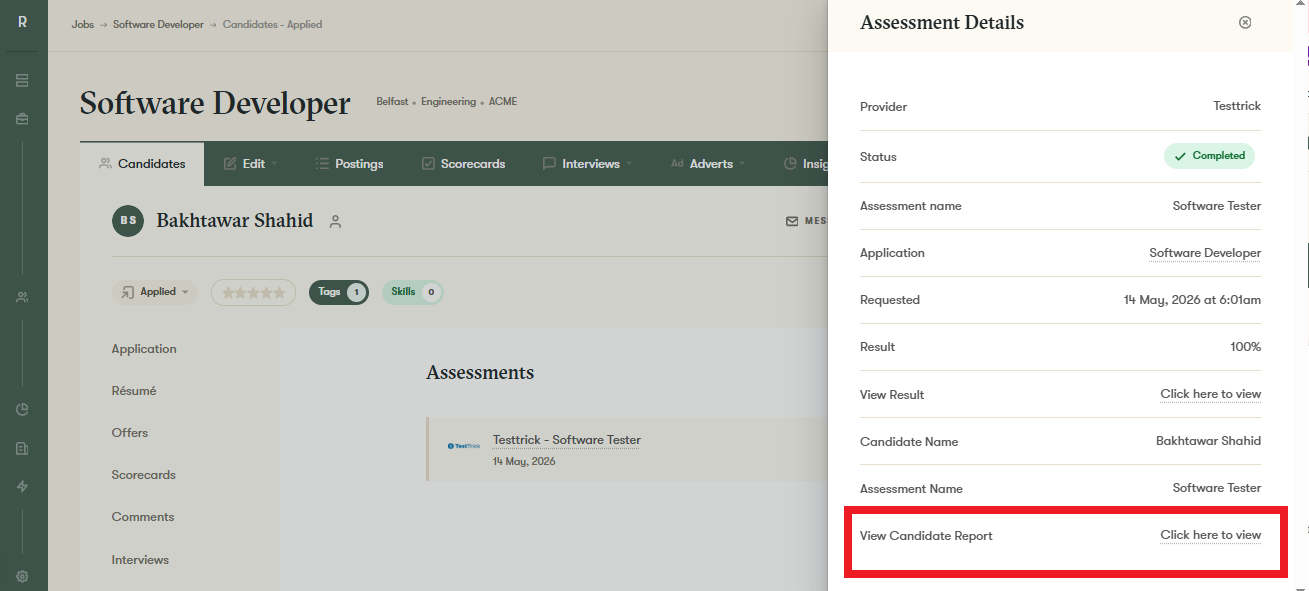
Task: Open the reports document icon in the sidebar
Action: point(22,449)
